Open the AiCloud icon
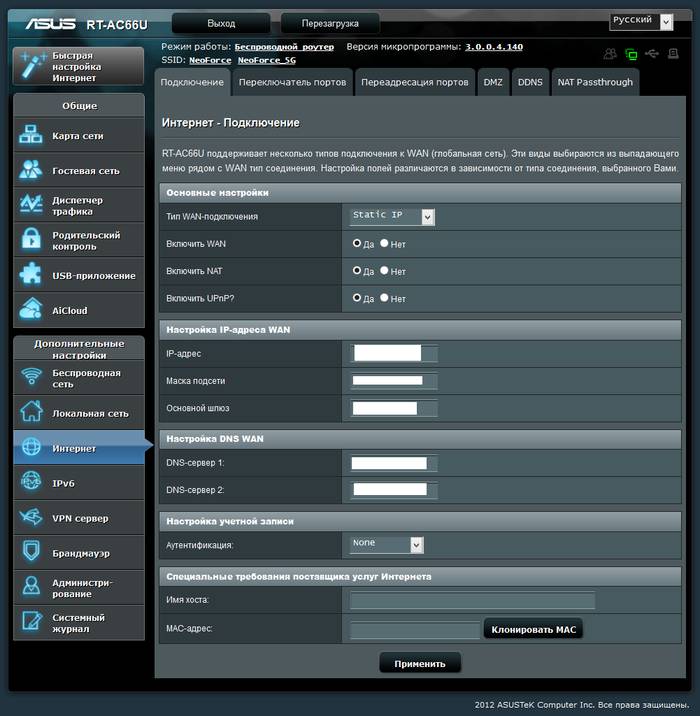 (31, 310)
